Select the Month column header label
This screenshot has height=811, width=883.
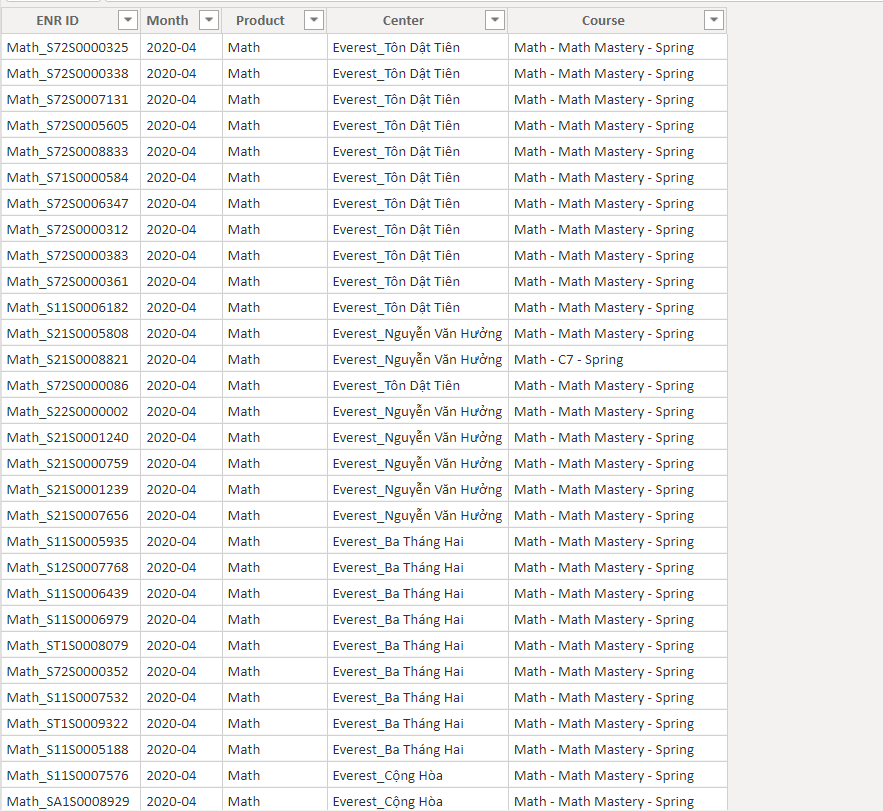point(167,21)
